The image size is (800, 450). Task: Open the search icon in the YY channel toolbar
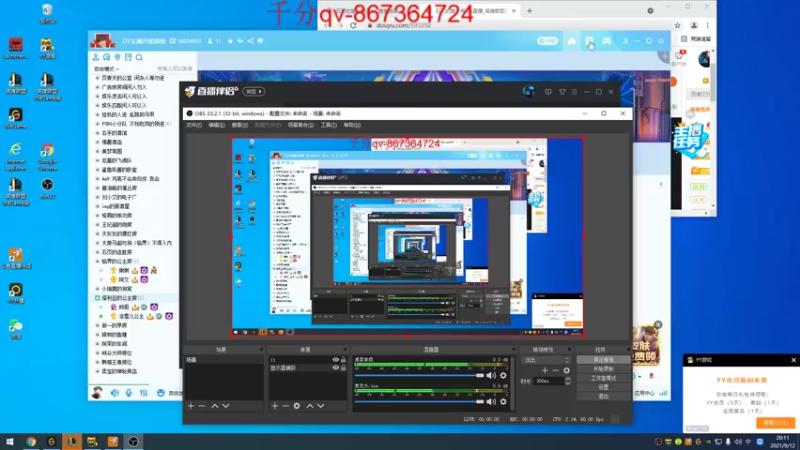(139, 58)
